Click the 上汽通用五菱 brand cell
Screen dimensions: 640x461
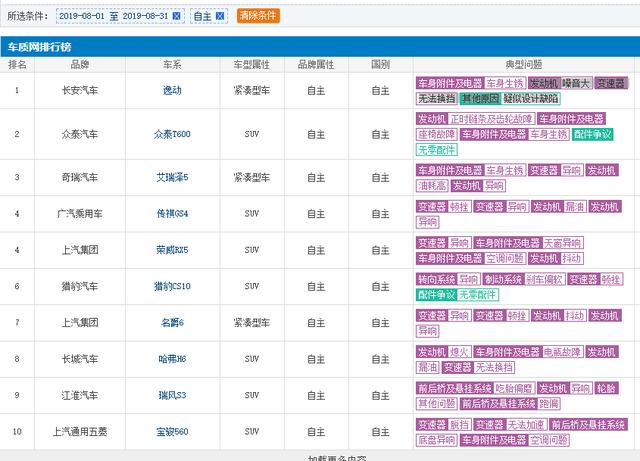80,432
